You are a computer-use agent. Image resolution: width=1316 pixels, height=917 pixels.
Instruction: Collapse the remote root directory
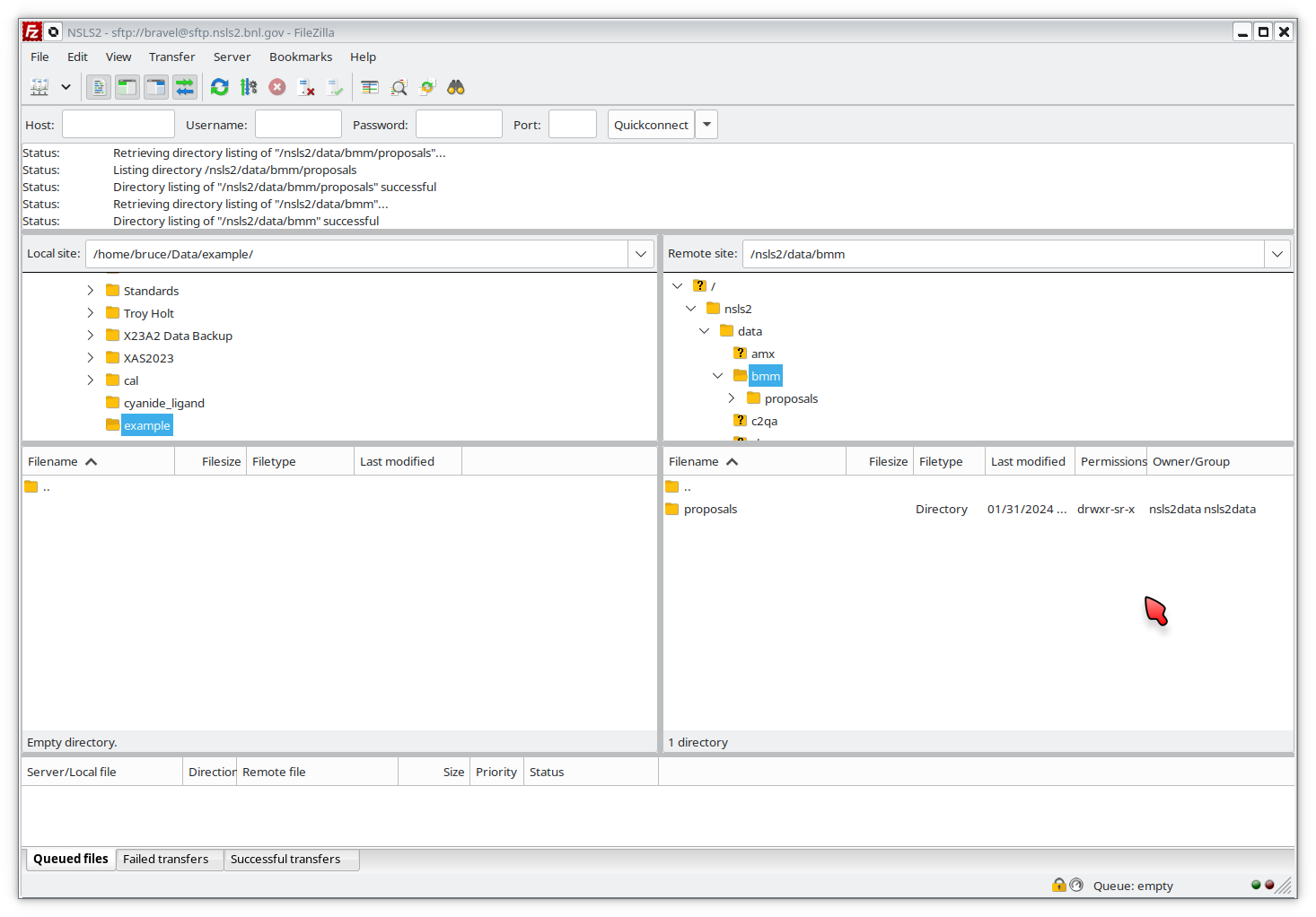pyautogui.click(x=678, y=285)
